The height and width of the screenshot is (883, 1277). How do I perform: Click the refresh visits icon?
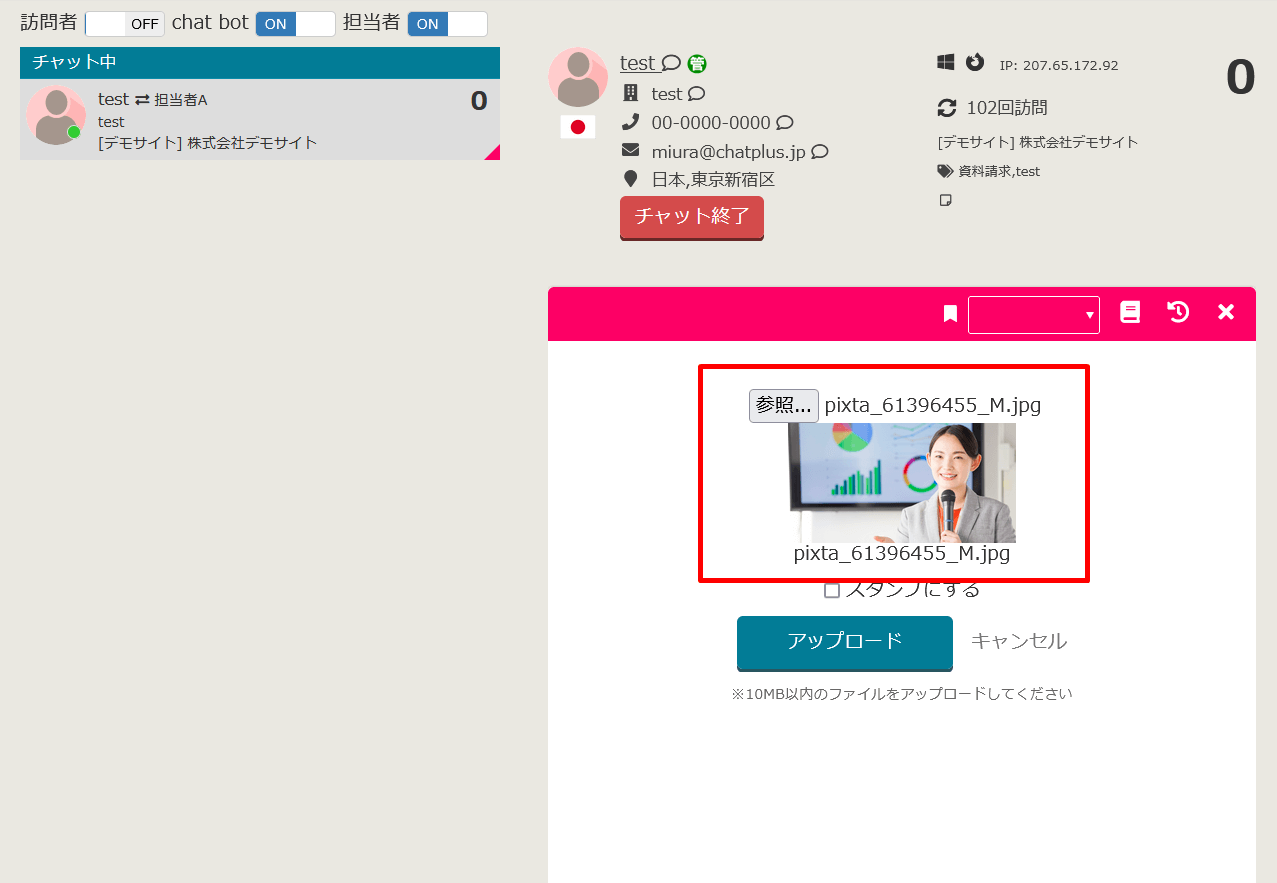point(946,107)
